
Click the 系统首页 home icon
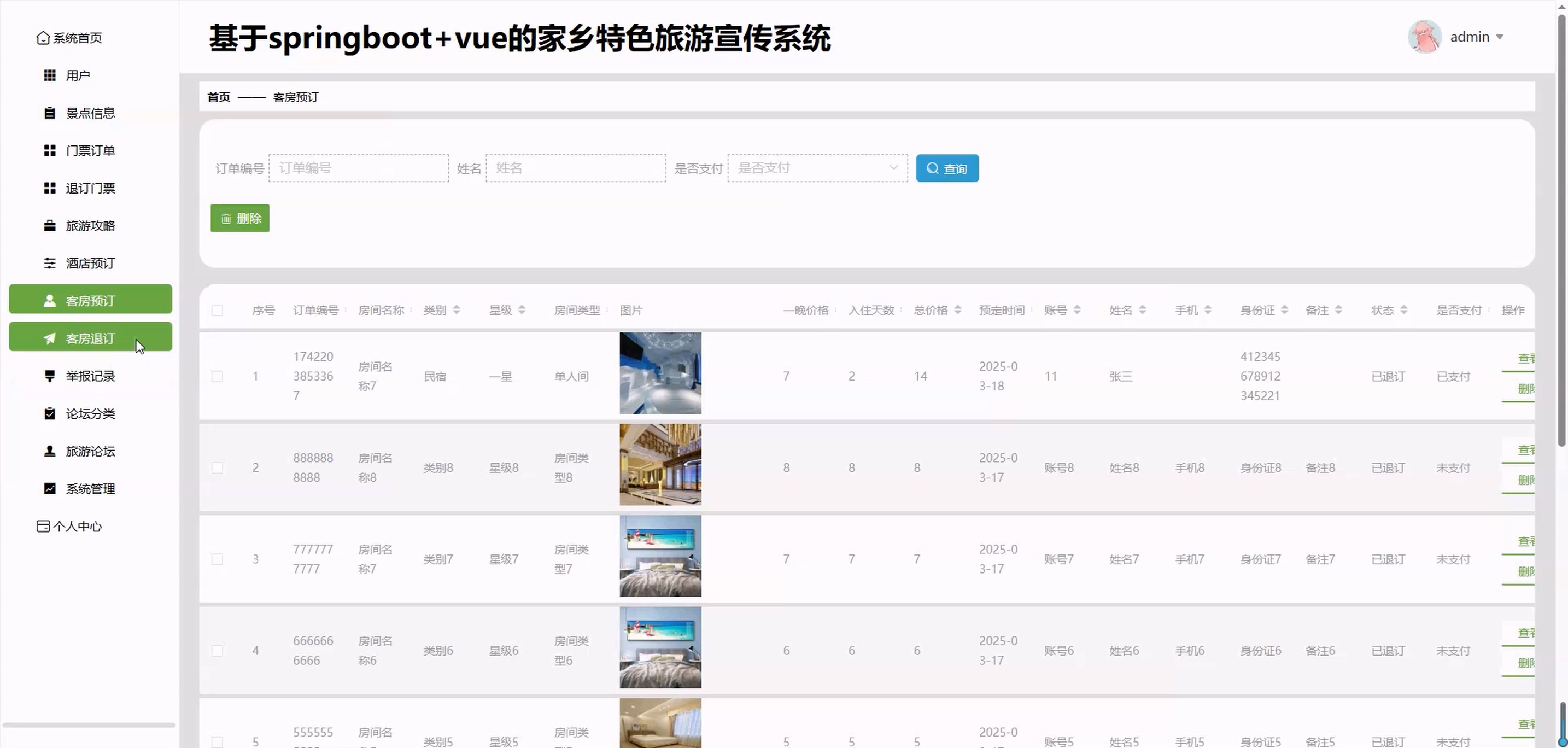(43, 38)
